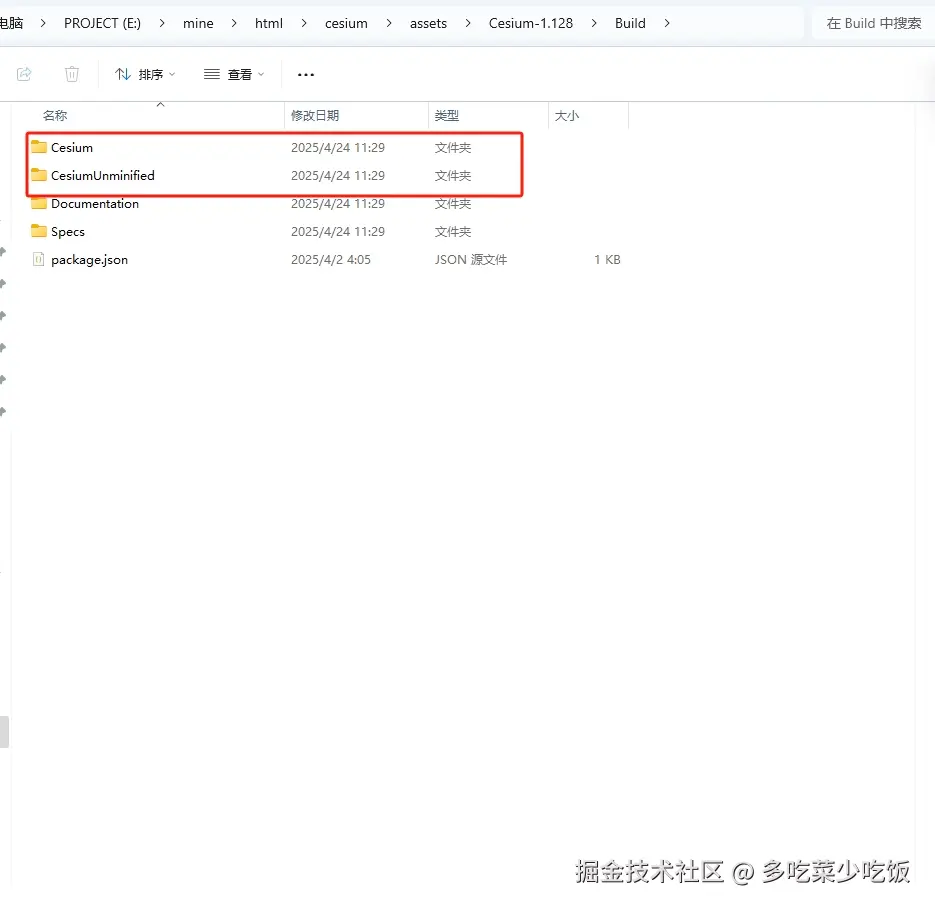Click the Cesium folder name
Viewport: 935px width, 910px height.
(x=72, y=147)
